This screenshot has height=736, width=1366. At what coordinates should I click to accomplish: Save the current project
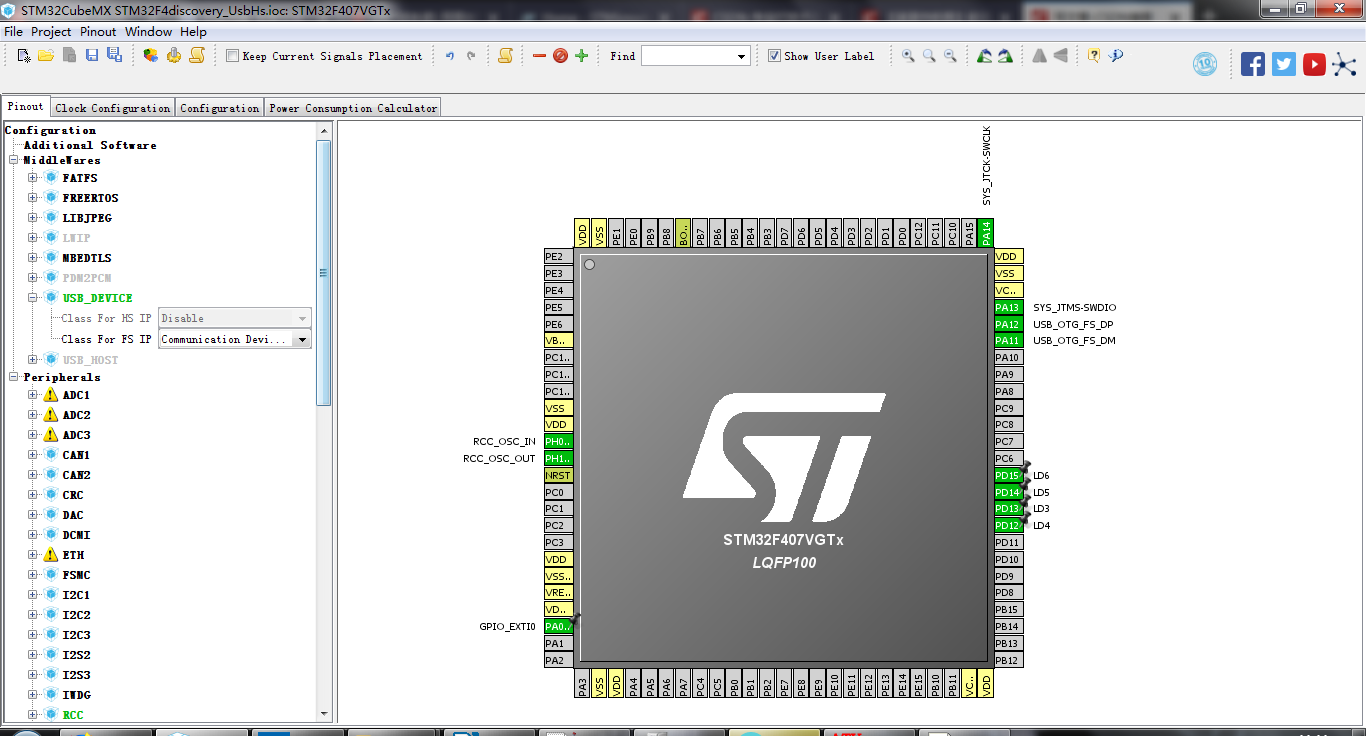(90, 56)
